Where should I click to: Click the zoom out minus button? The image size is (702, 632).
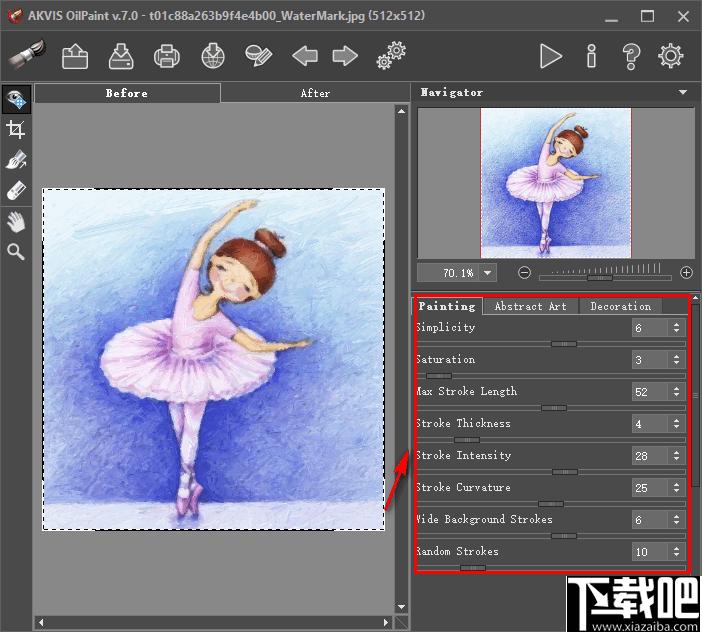524,273
